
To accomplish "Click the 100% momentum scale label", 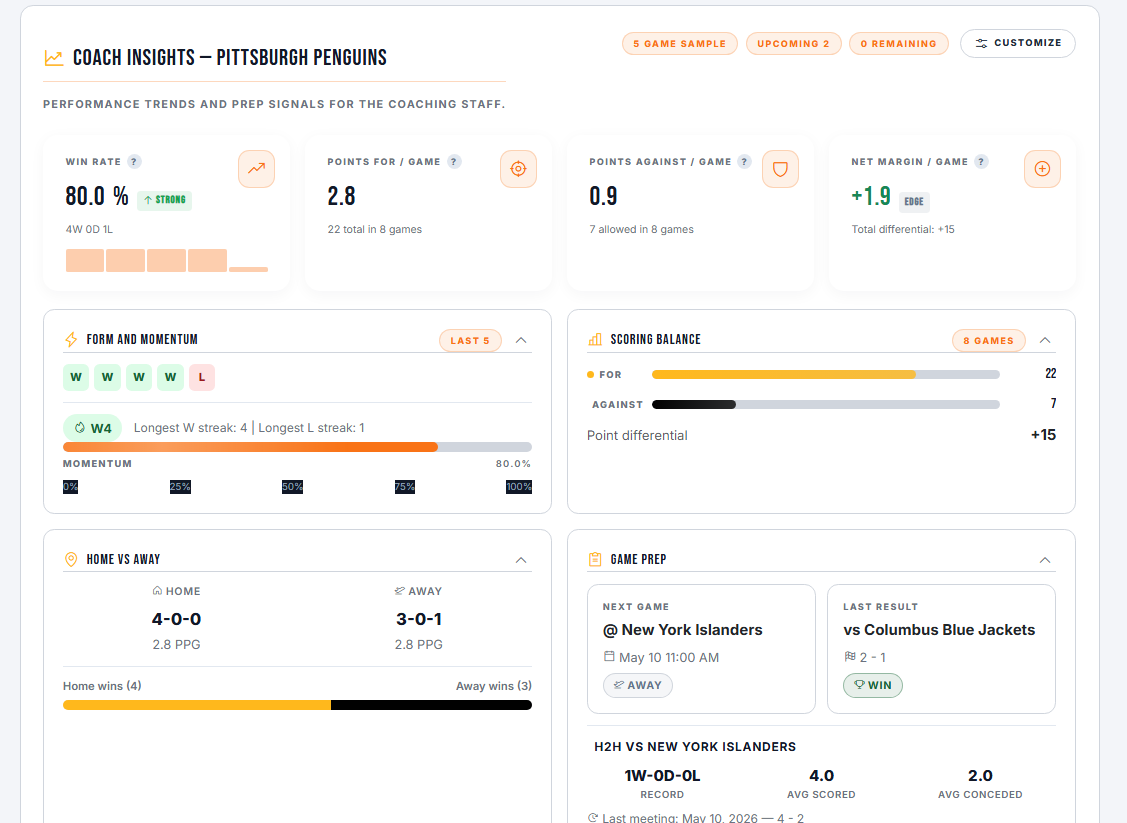I will coord(519,487).
